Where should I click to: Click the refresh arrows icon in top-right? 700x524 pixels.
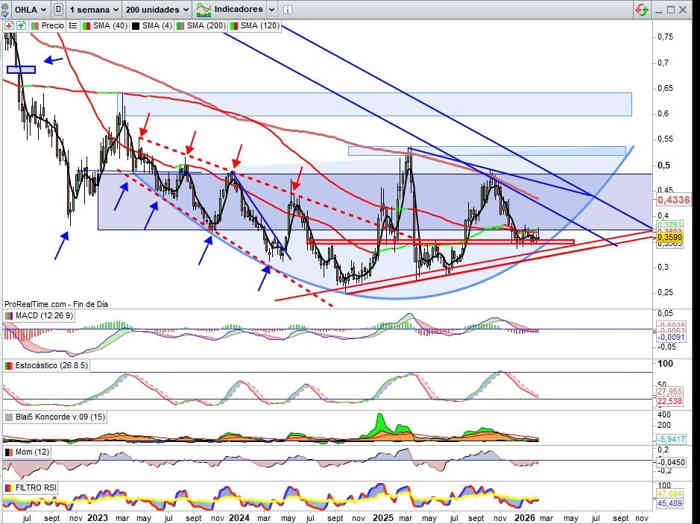pos(641,9)
